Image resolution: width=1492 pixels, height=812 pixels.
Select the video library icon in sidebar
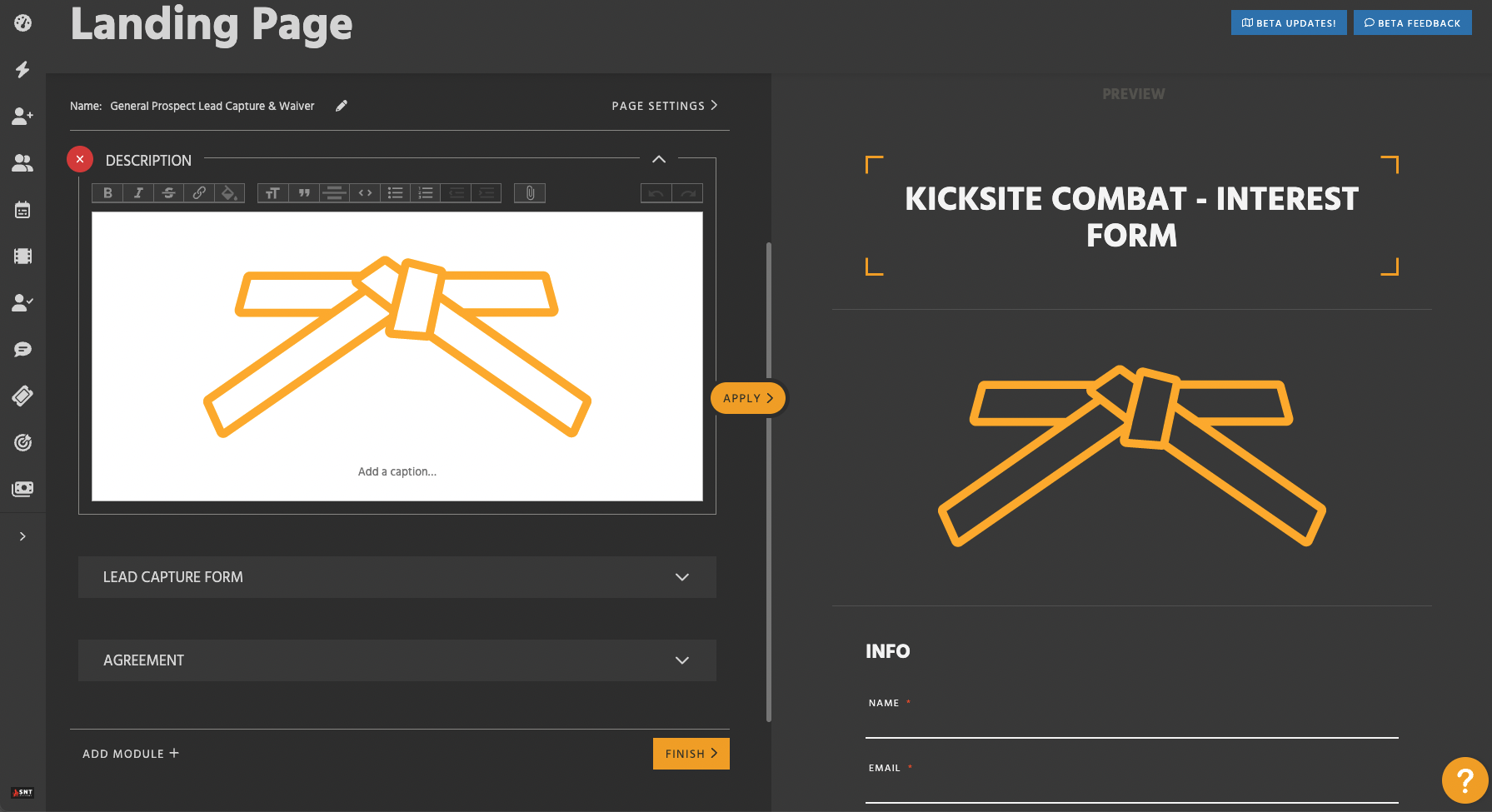(22, 256)
